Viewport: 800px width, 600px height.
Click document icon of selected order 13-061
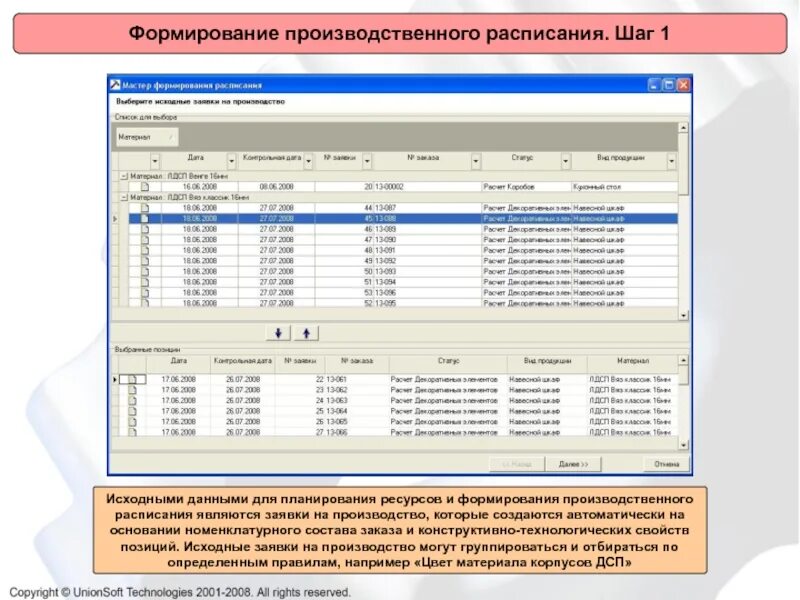tap(132, 380)
